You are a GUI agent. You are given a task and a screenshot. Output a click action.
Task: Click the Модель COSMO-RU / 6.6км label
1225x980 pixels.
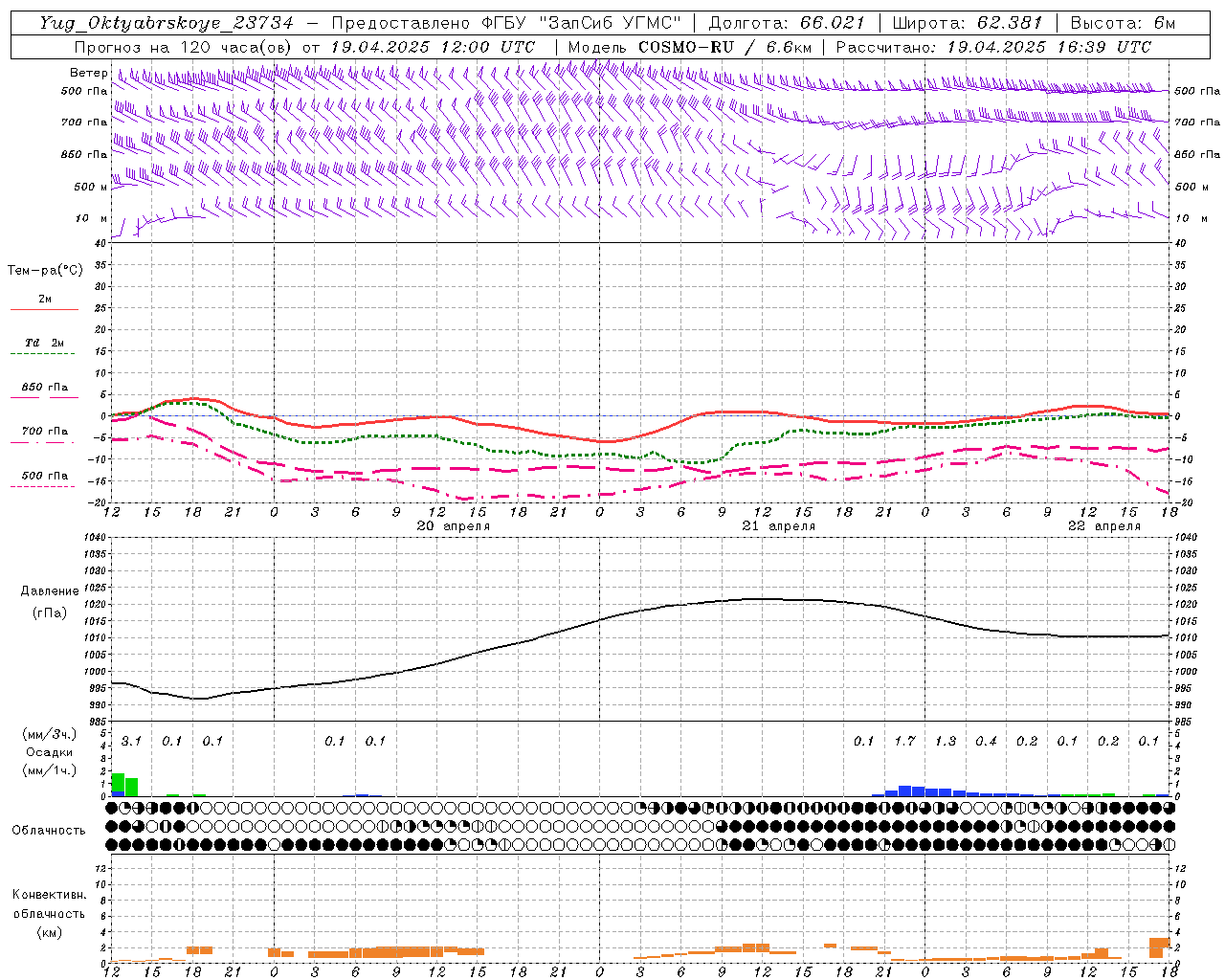tap(690, 47)
